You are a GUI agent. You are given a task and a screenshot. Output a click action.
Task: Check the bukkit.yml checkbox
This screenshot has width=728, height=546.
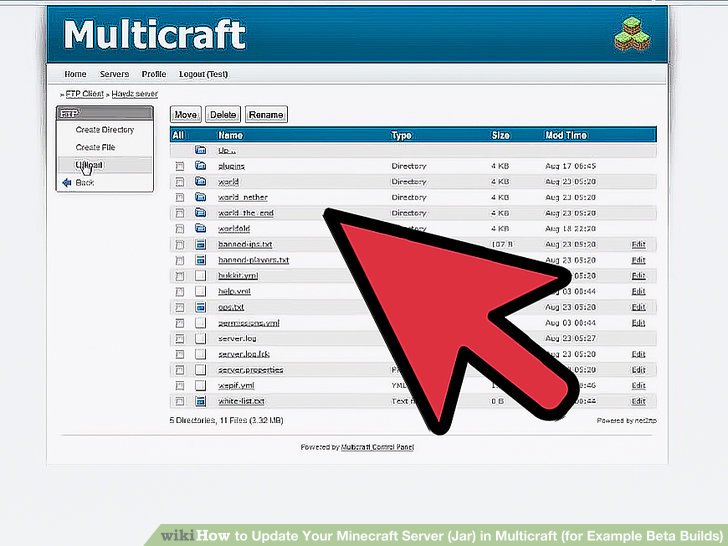coord(180,276)
